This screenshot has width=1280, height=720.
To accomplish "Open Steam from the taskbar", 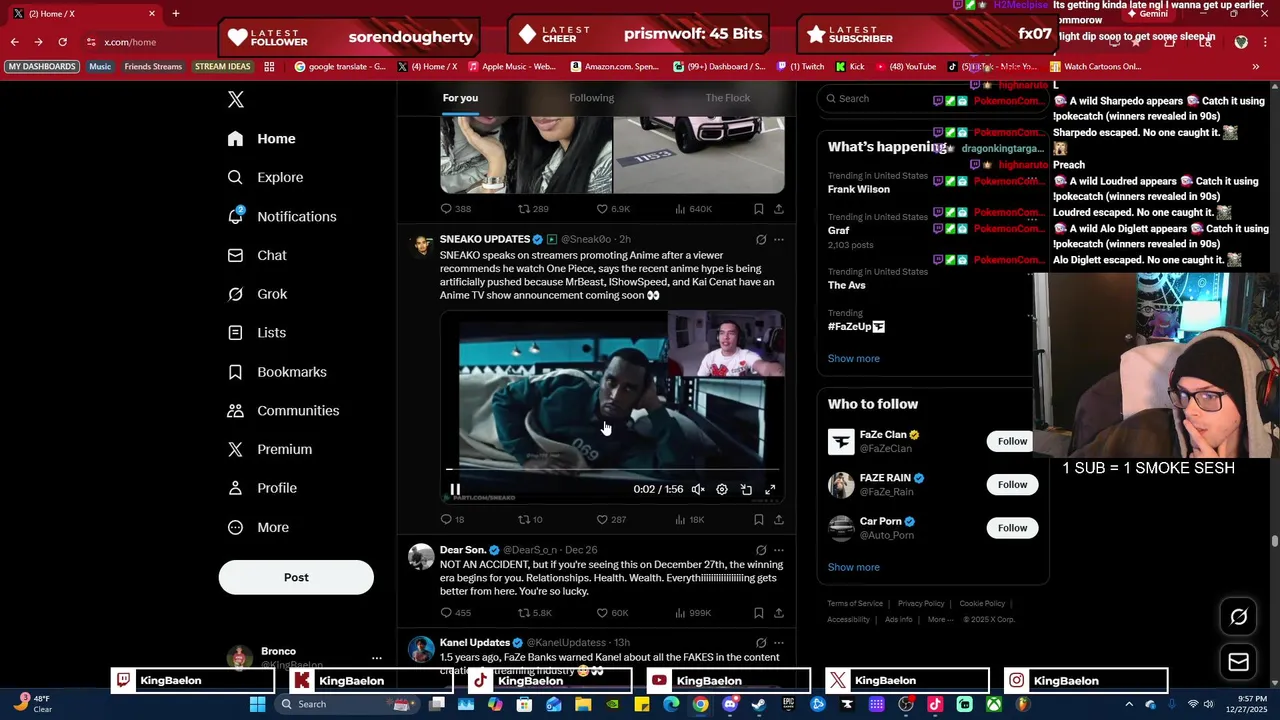I will (759, 704).
